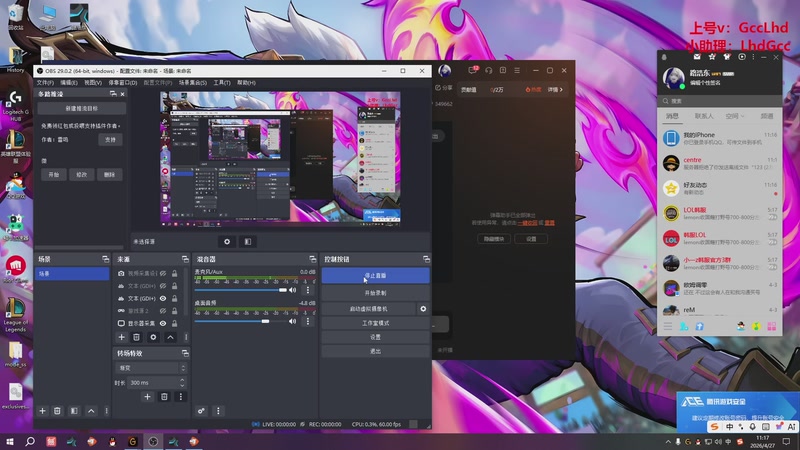Open source properties gear in 来源 dock toolbar
The width and height of the screenshot is (800, 450).
coord(153,337)
